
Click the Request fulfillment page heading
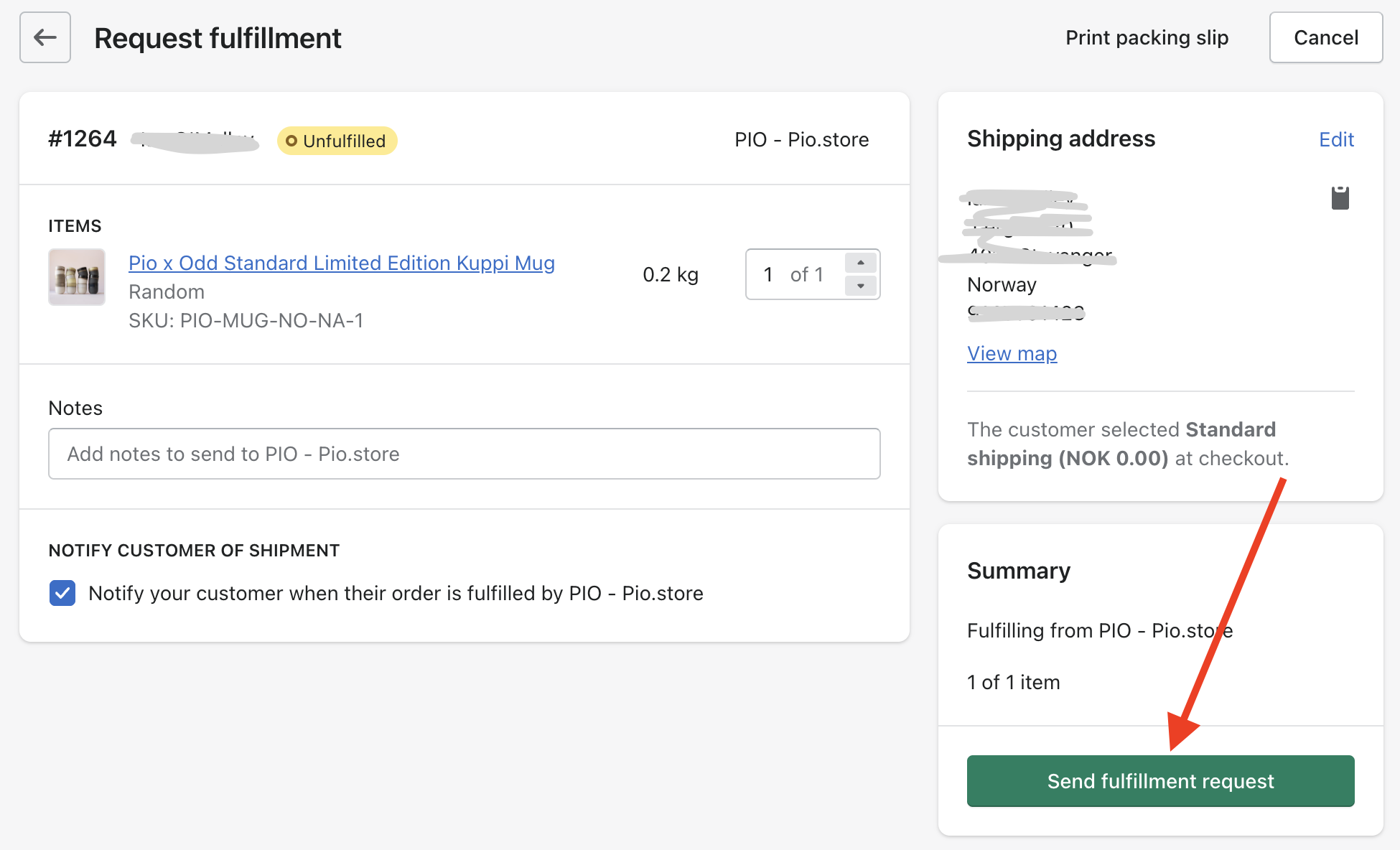[218, 38]
